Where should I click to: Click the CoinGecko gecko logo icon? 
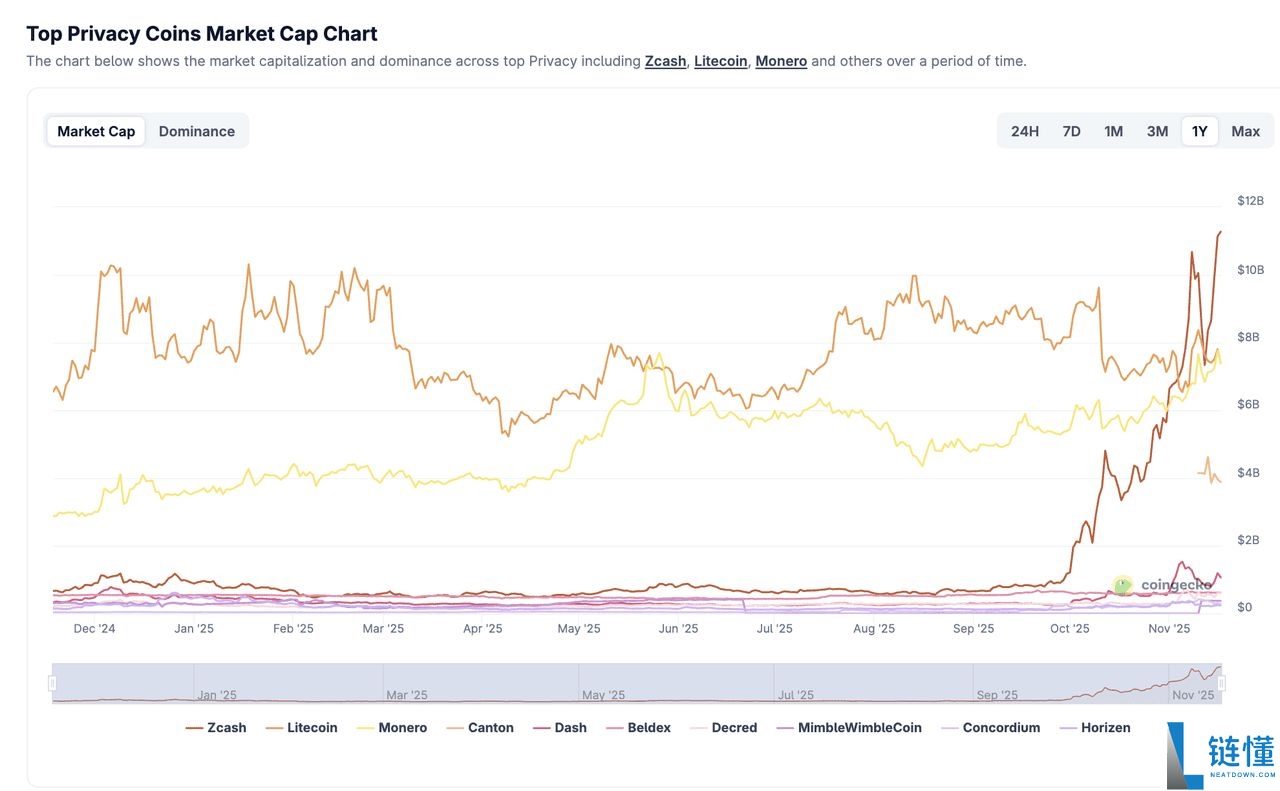(x=1122, y=584)
